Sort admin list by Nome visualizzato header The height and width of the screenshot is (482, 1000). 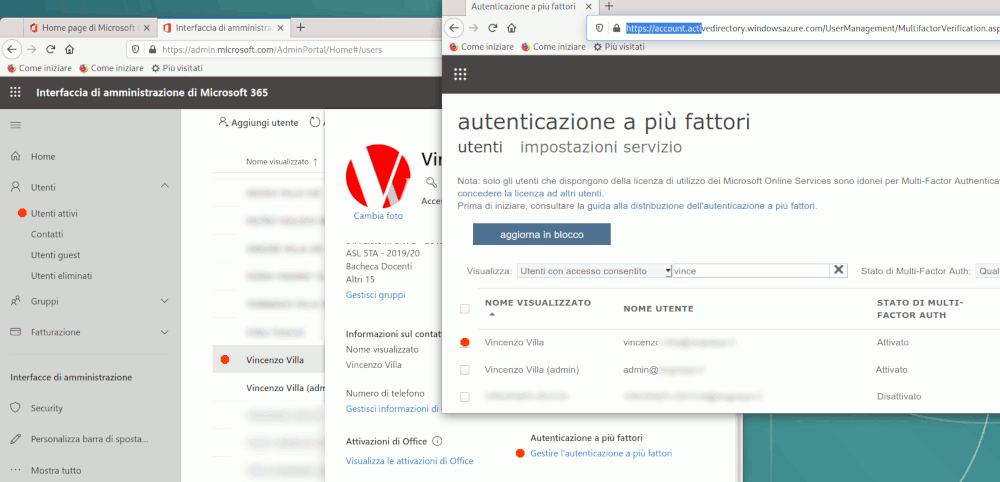click(282, 162)
